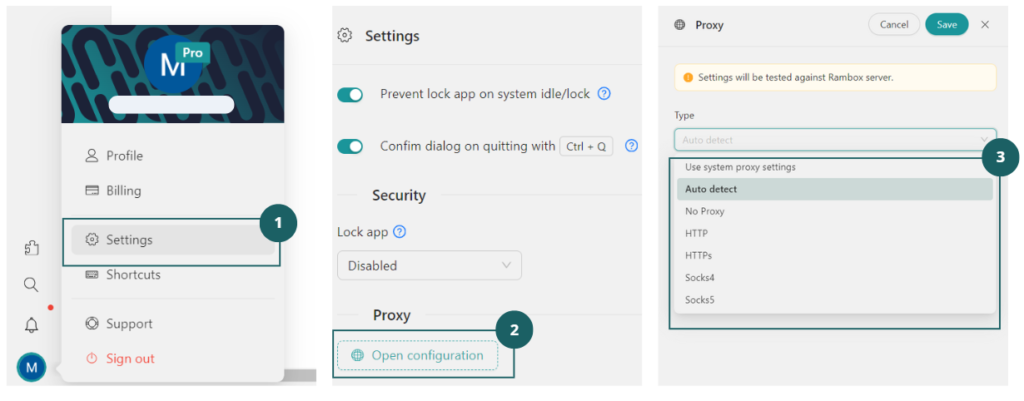The image size is (1024, 401).
Task: Click the Open configuration proxy button
Action: point(417,355)
